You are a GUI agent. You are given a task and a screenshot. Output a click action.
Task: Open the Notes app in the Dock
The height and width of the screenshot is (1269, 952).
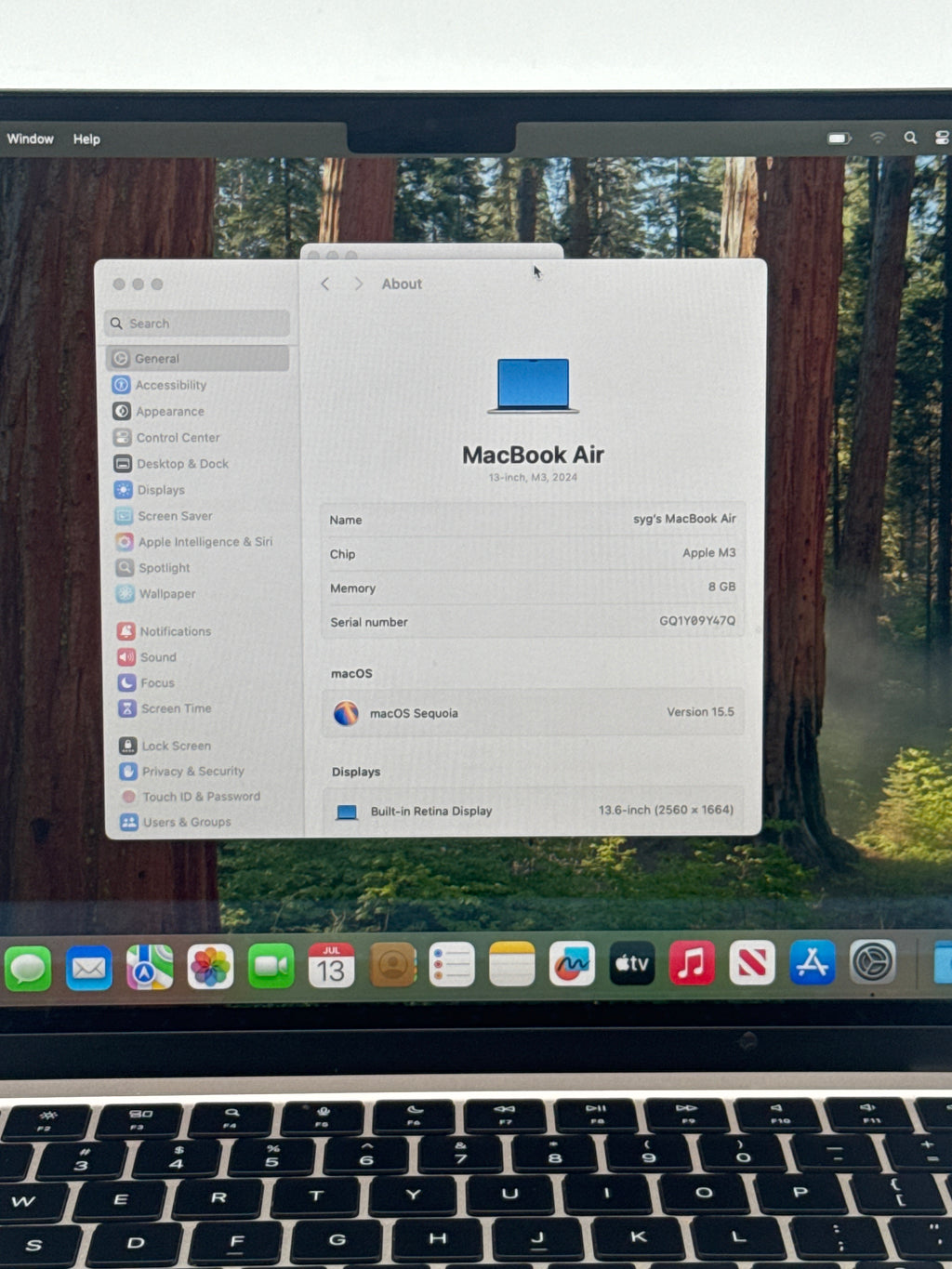coord(511,964)
